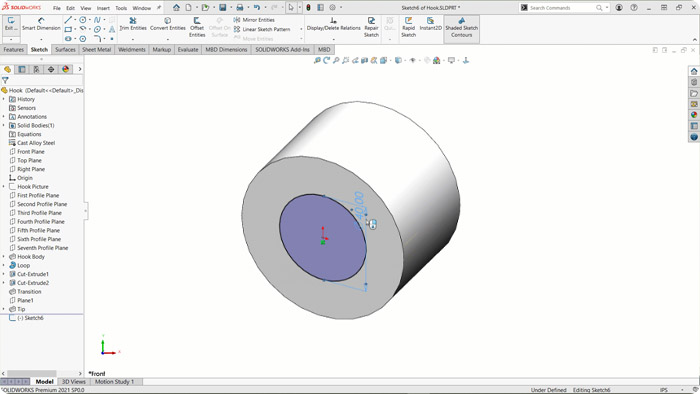Click the 40.00 diameter dimension

[359, 206]
